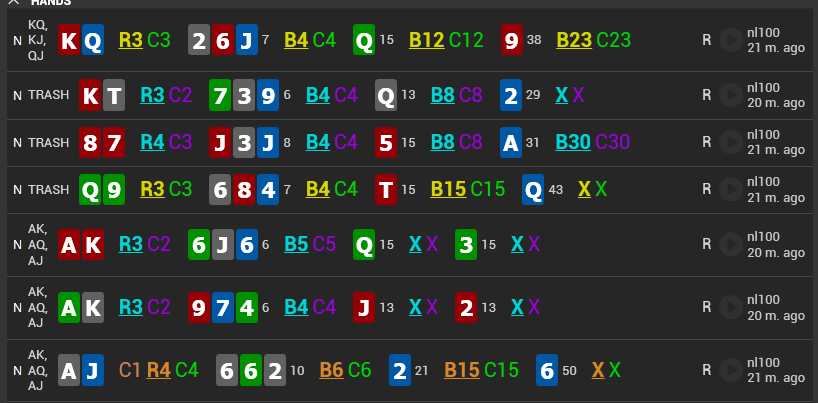
Task: Select the C23 river call action
Action: pos(614,40)
